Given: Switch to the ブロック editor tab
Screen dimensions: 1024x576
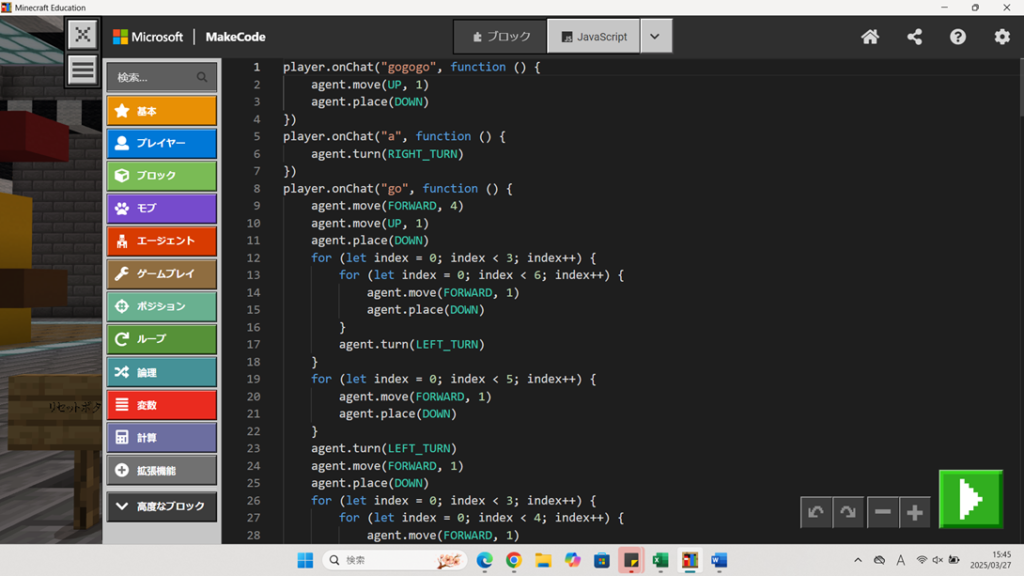Looking at the screenshot, I should point(501,36).
